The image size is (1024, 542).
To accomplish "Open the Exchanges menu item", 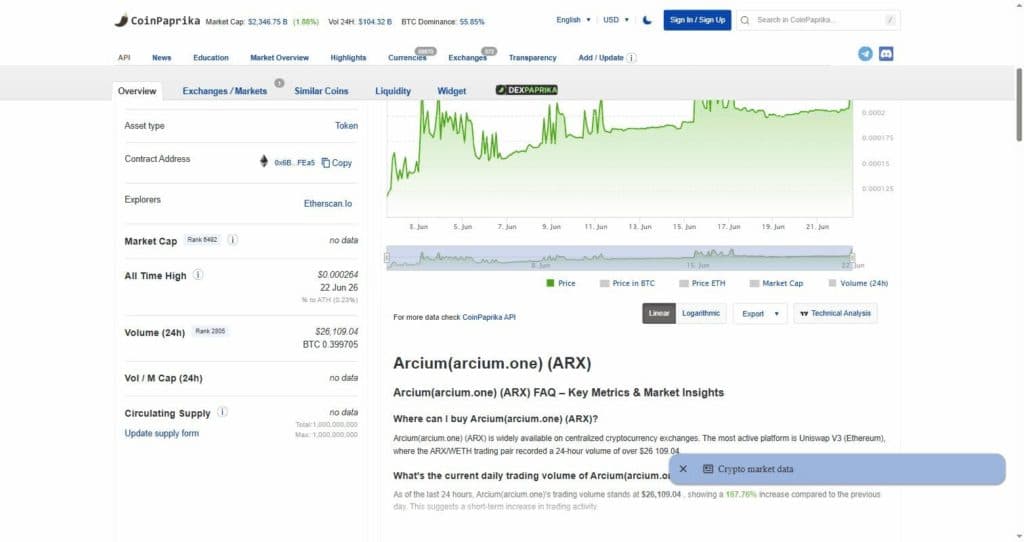I will coord(467,57).
